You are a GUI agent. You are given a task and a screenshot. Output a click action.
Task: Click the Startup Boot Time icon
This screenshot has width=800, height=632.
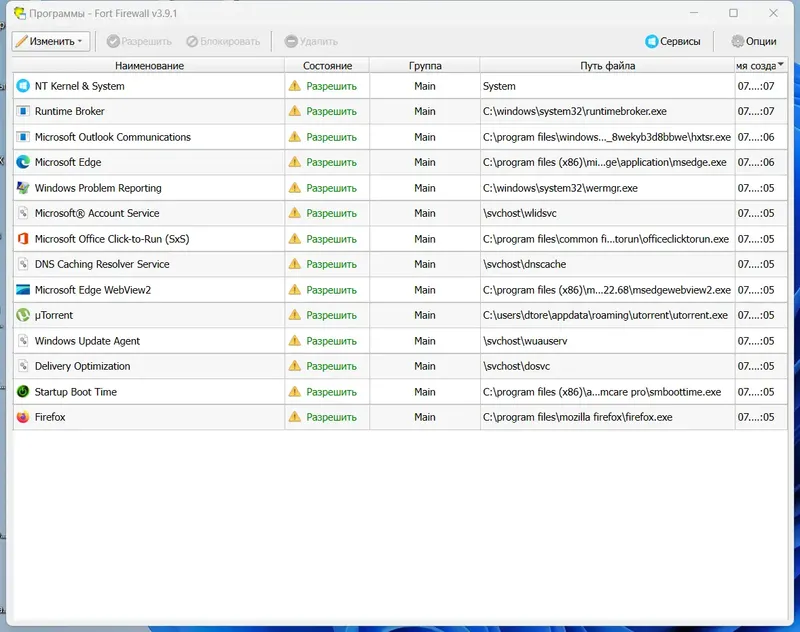click(x=23, y=392)
